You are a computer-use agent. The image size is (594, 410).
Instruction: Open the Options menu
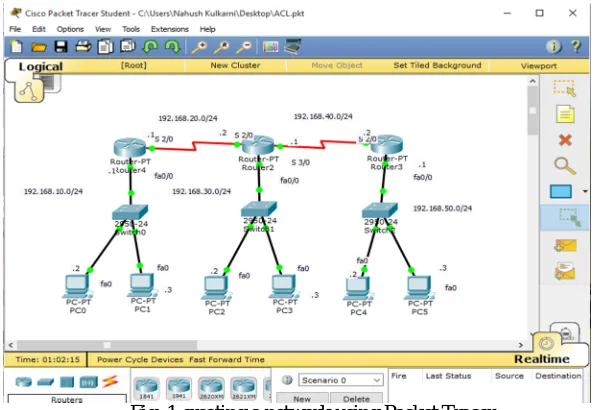(x=70, y=29)
